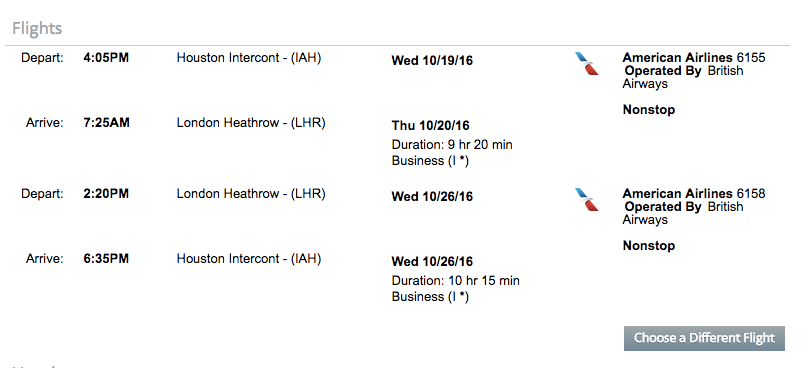Click Wed 10/19/16 departure date
The width and height of the screenshot is (808, 368).
(x=432, y=61)
